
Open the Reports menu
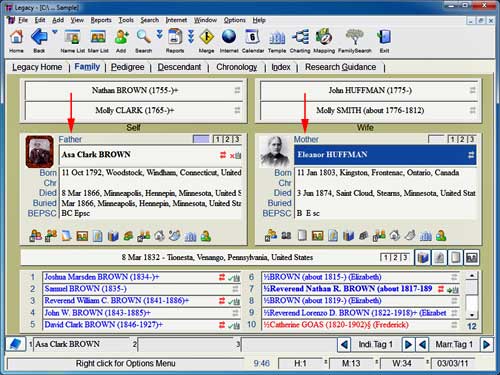[101, 20]
